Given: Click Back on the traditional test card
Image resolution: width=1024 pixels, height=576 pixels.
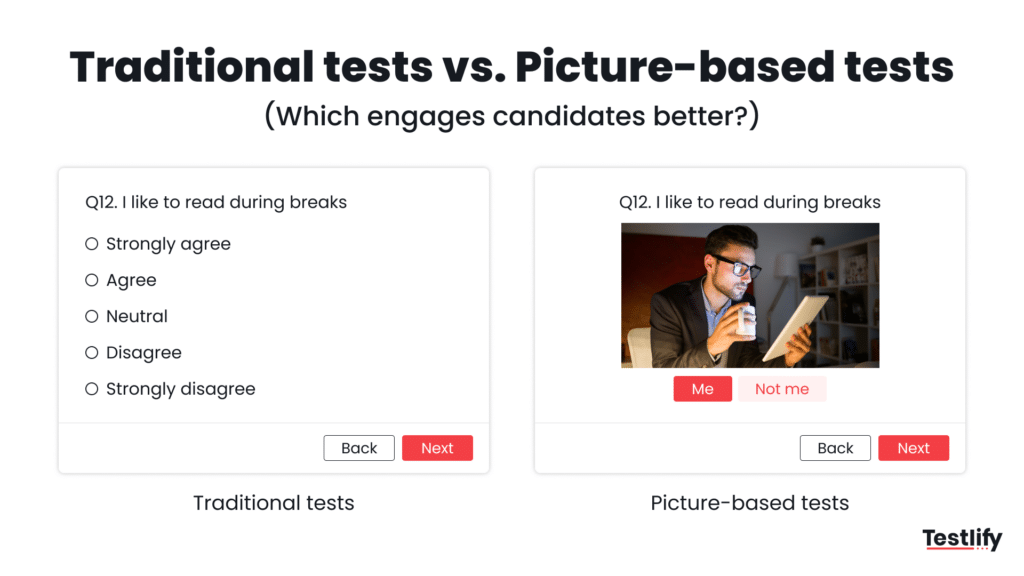Looking at the screenshot, I should point(359,448).
